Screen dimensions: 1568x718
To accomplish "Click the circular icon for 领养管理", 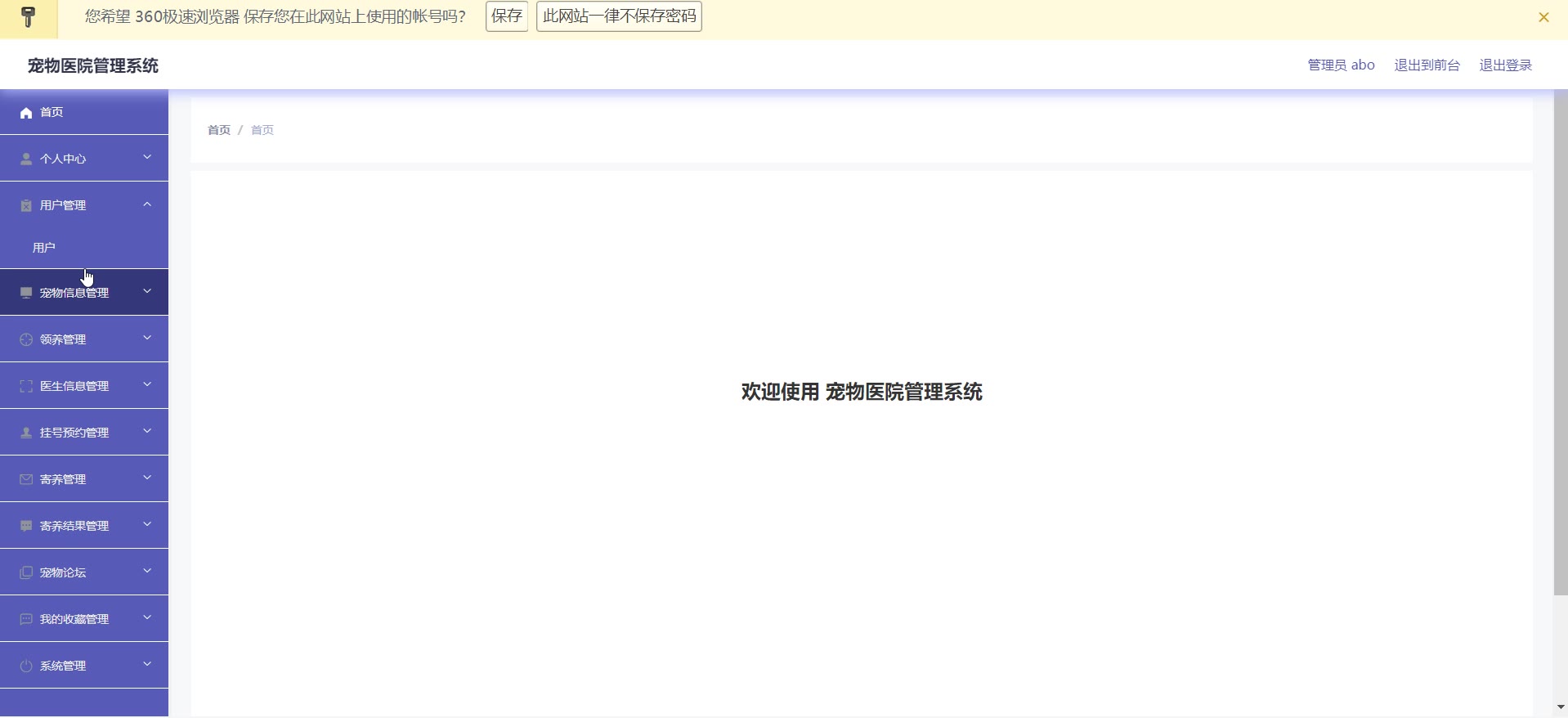I will (26, 340).
